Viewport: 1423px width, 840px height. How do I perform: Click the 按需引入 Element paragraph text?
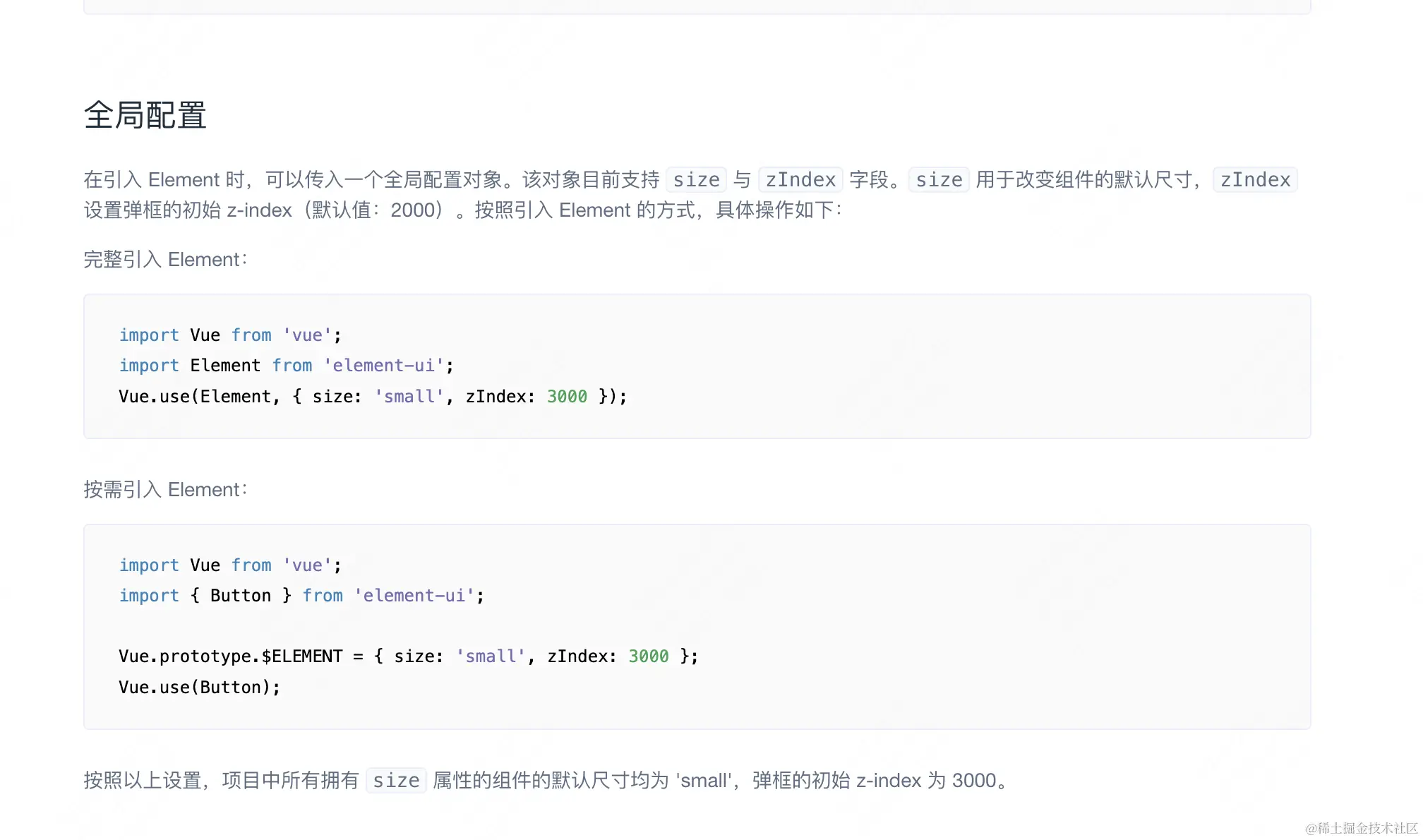point(165,490)
